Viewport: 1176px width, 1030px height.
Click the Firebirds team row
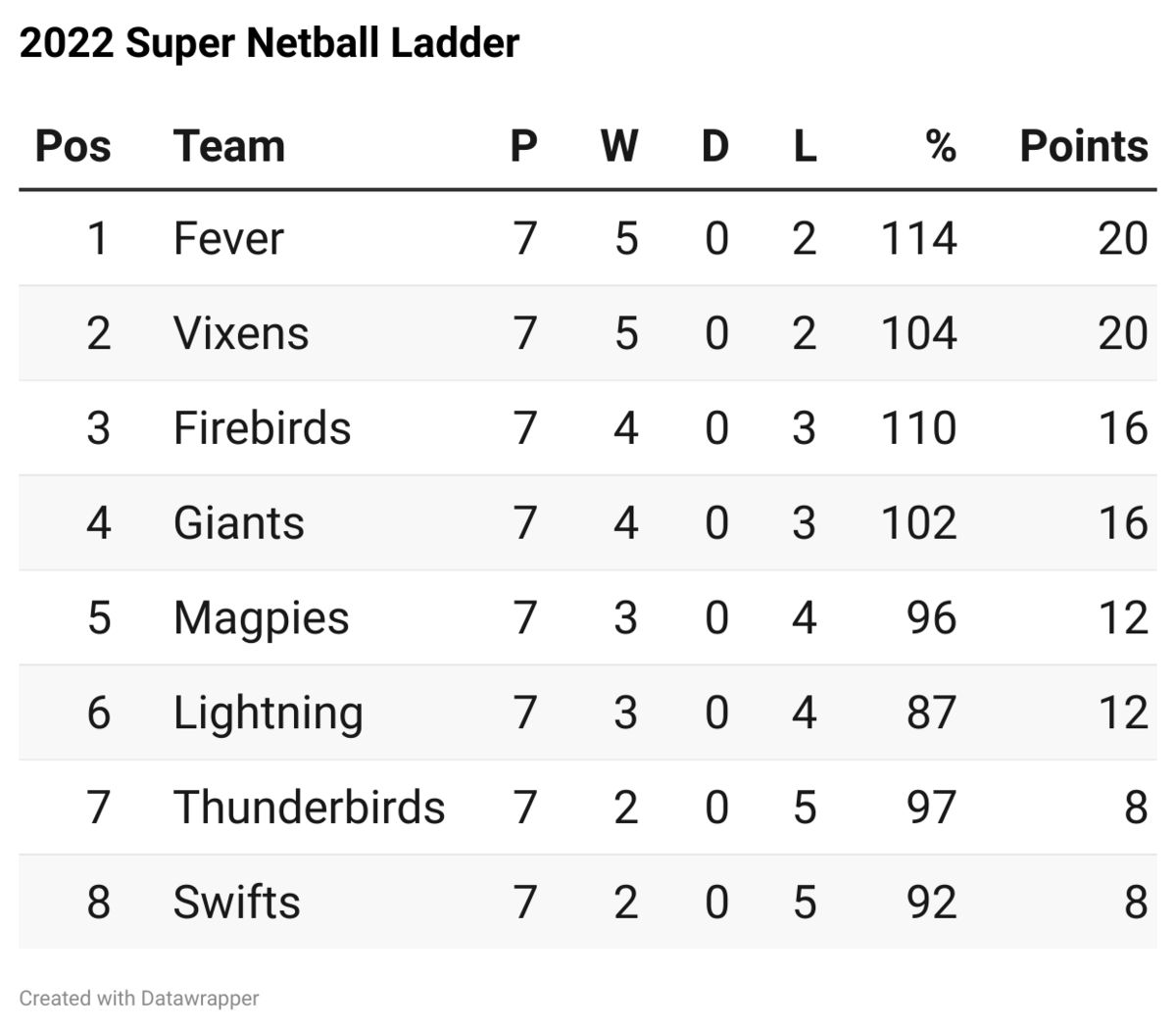pyautogui.click(x=588, y=428)
